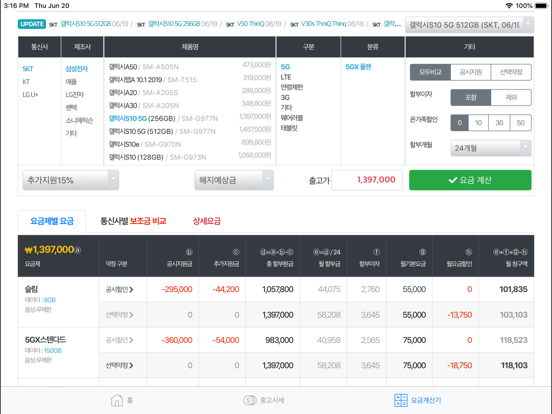Select 웨어러블 type
The width and height of the screenshot is (552, 414).
[292, 118]
